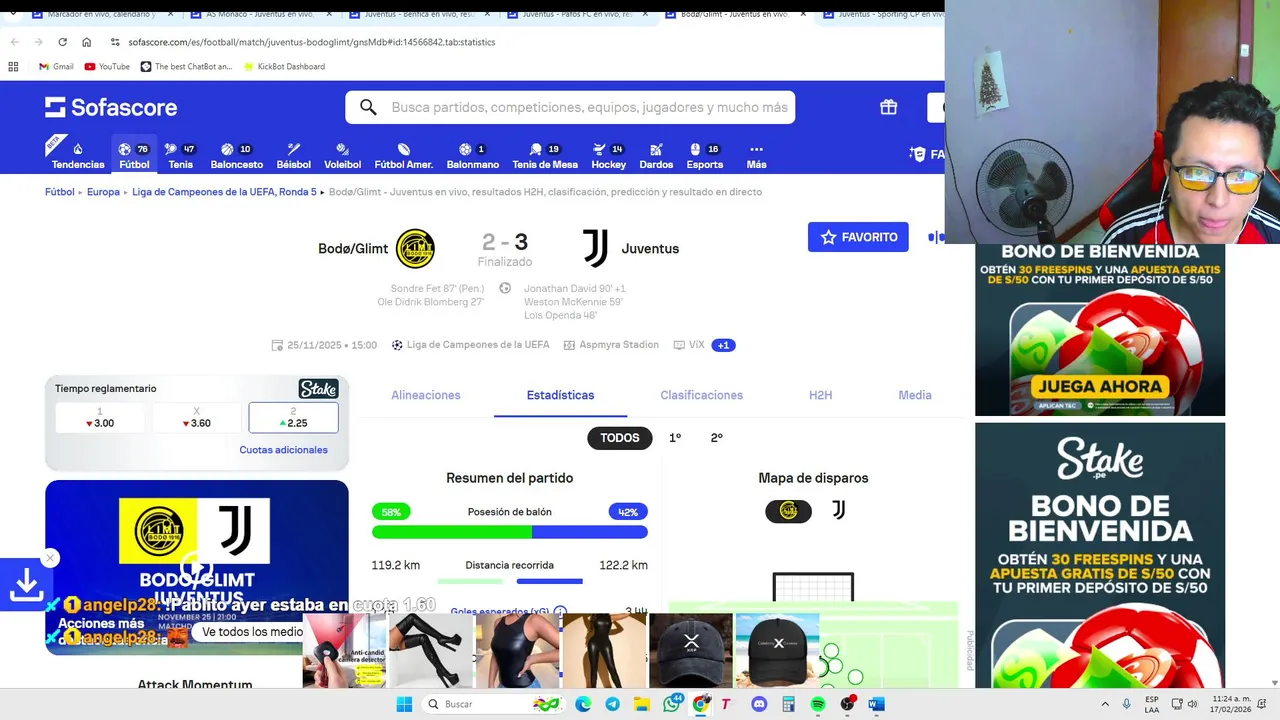The image size is (1280, 720).
Task: Open Liga de Campeones de la UEFA, Ronda 5 breadcrumb
Action: point(224,192)
